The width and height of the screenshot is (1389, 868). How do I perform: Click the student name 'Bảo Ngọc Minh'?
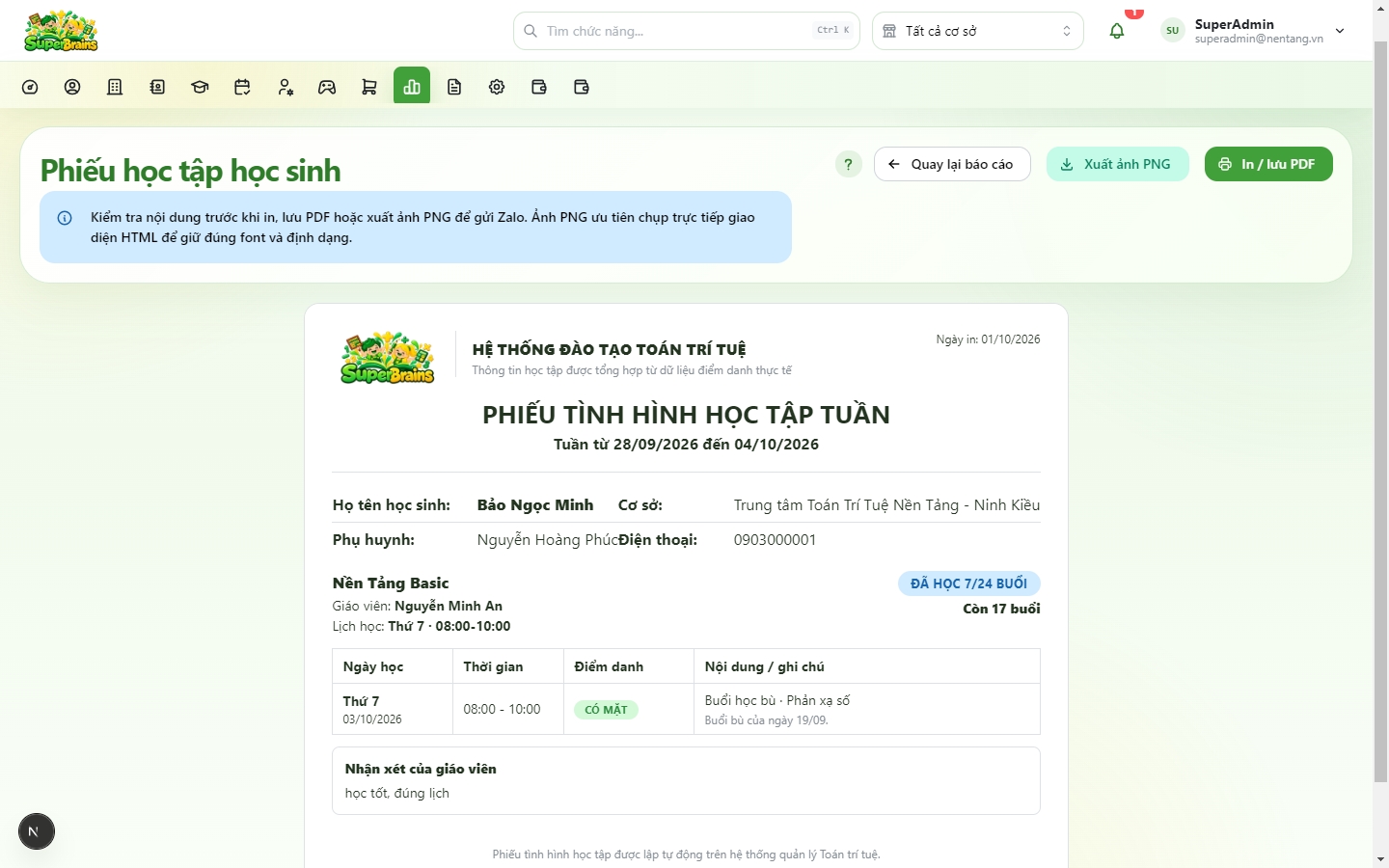[535, 505]
